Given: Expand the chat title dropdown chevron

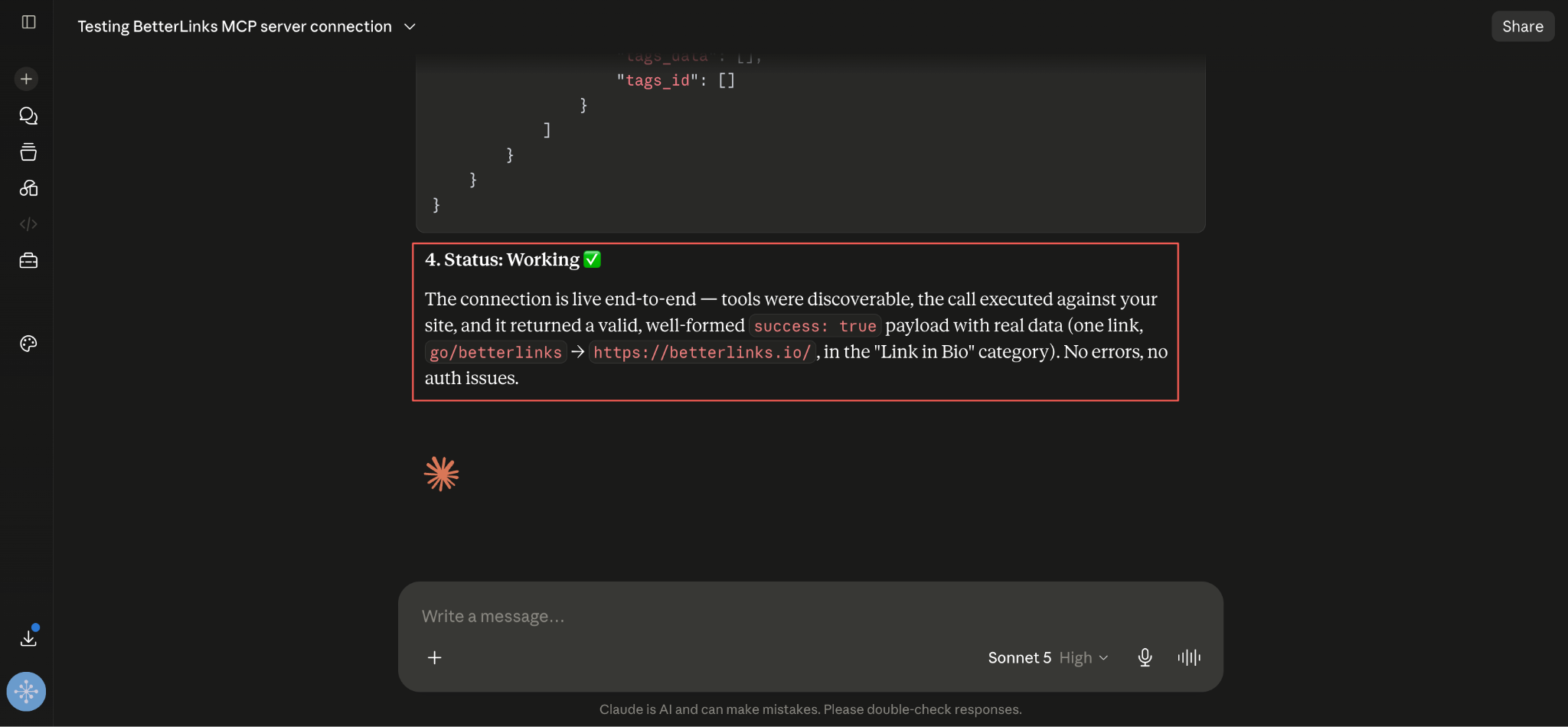Looking at the screenshot, I should (410, 27).
